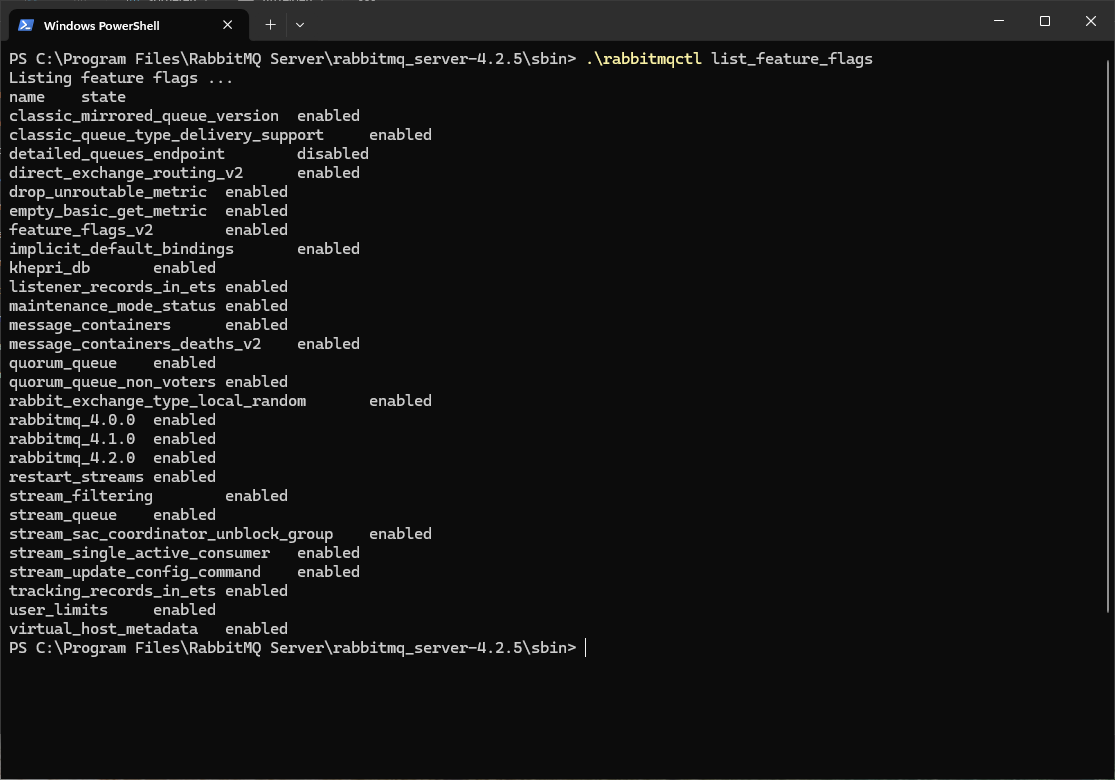
Task: Click drop_unroutable_metric row
Action: (x=149, y=192)
